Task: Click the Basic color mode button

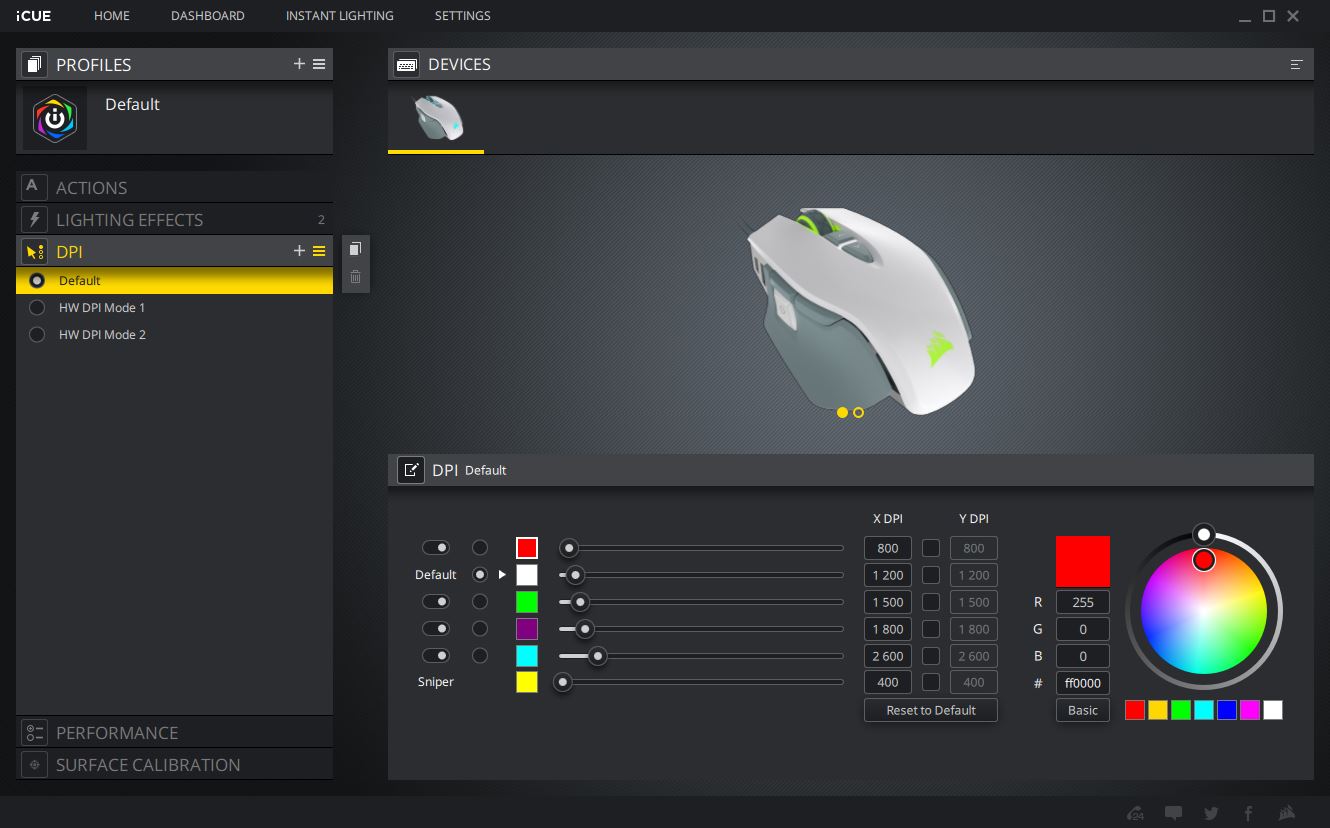Action: [1083, 710]
